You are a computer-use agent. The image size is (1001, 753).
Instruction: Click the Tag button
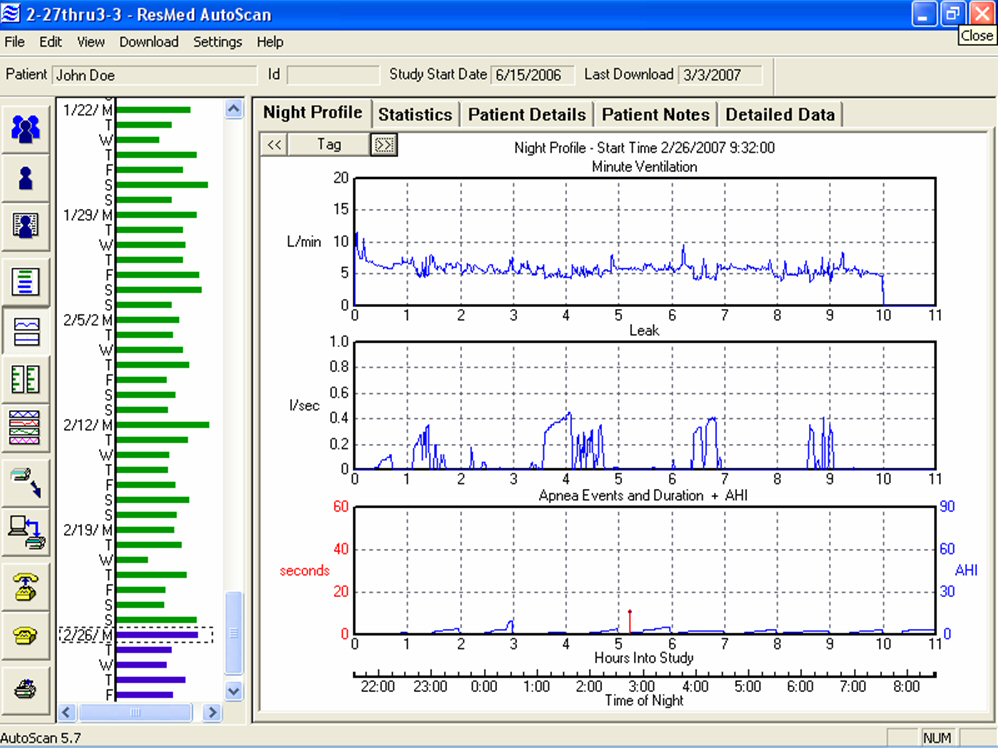tap(329, 145)
